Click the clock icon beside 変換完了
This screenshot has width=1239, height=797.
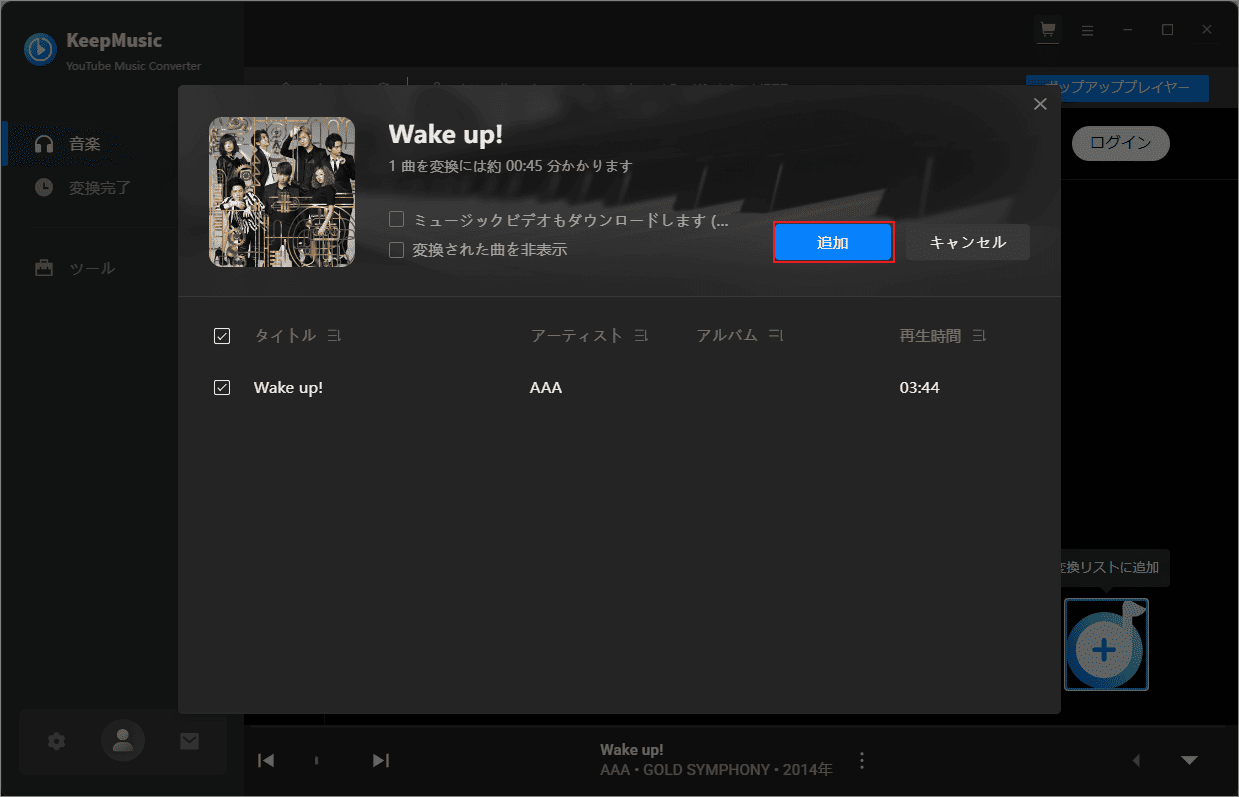coord(44,187)
